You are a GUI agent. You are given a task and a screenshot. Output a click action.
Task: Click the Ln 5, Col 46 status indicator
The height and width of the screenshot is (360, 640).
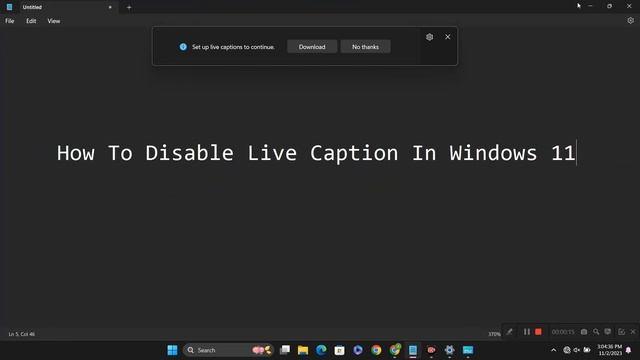22,334
